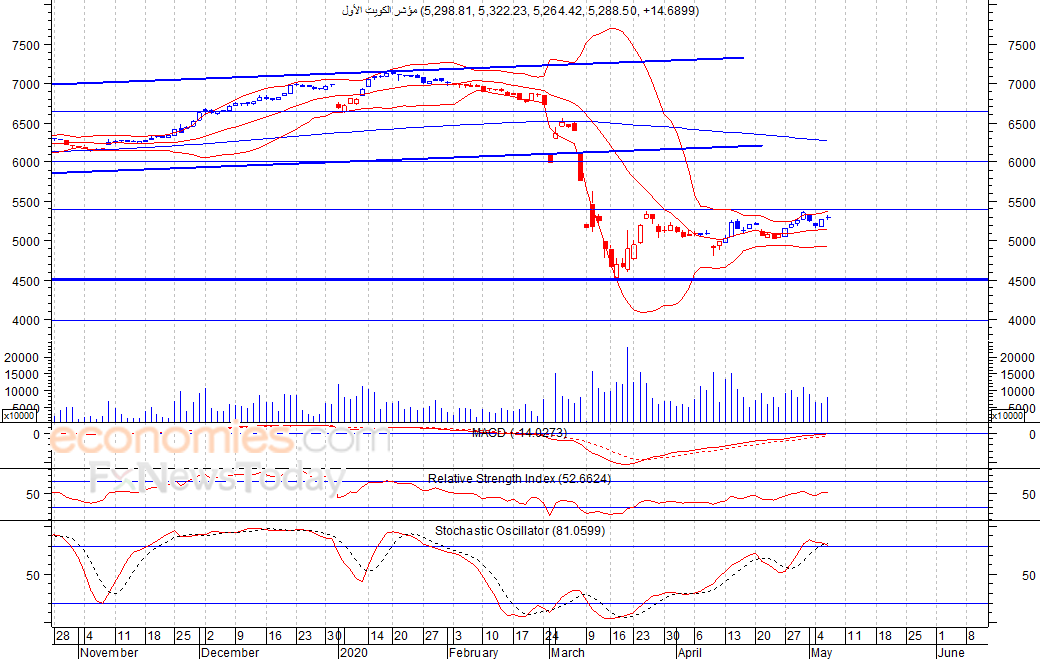The image size is (1040, 659).
Task: Click the tallest volume bar in mid-March
Action: pos(627,385)
